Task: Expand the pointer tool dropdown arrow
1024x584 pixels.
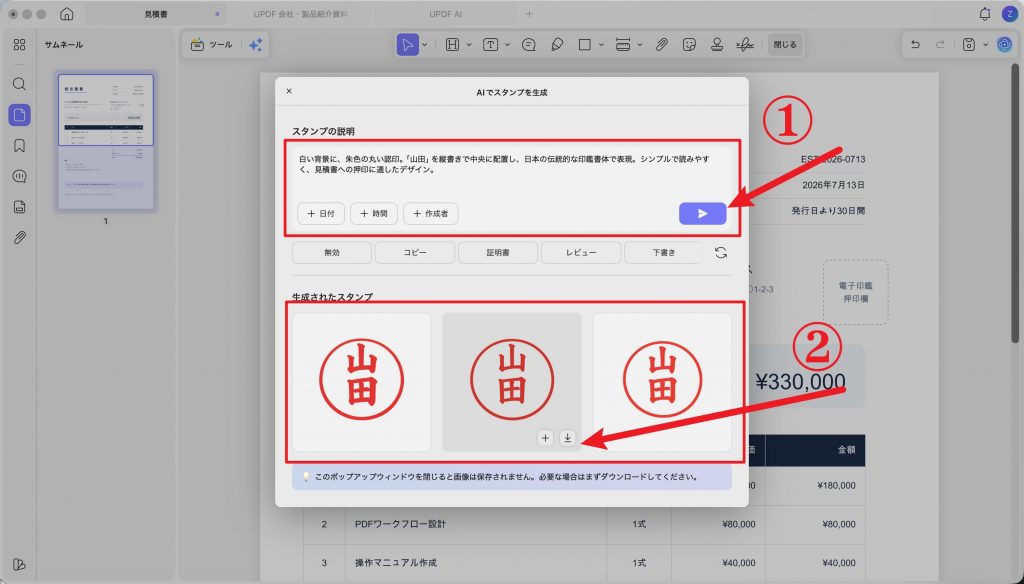Action: click(424, 45)
